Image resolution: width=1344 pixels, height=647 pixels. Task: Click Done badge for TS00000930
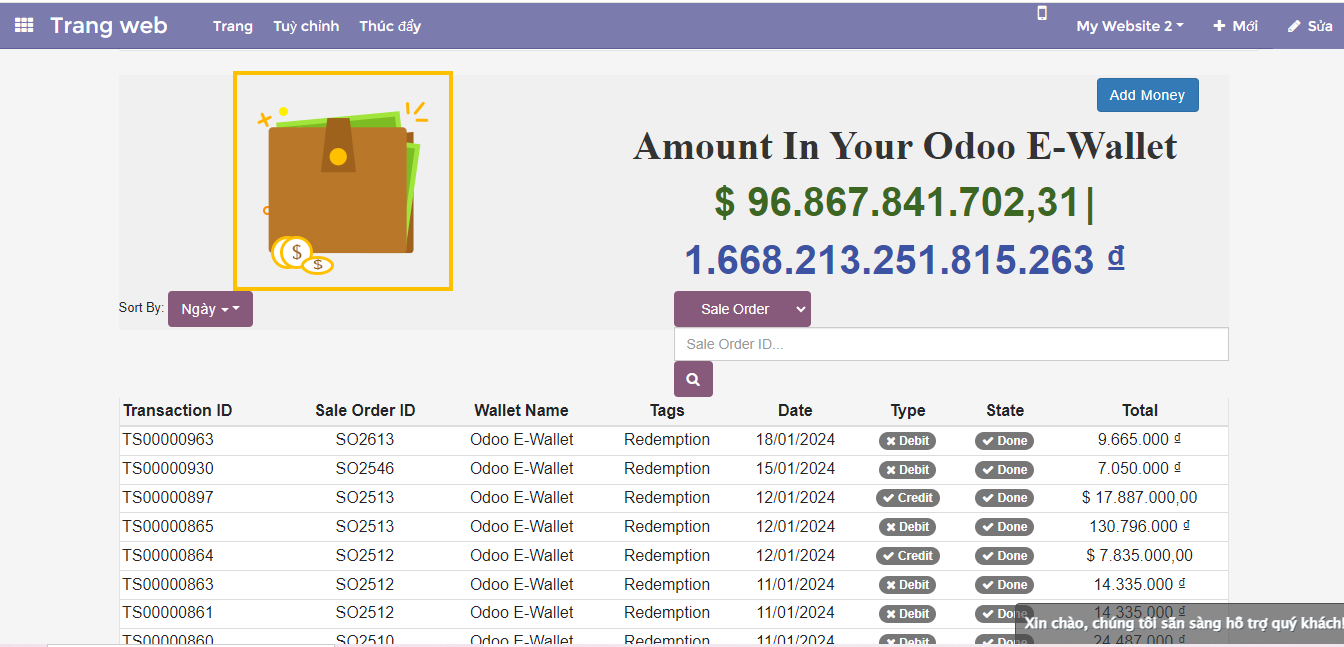point(1005,470)
